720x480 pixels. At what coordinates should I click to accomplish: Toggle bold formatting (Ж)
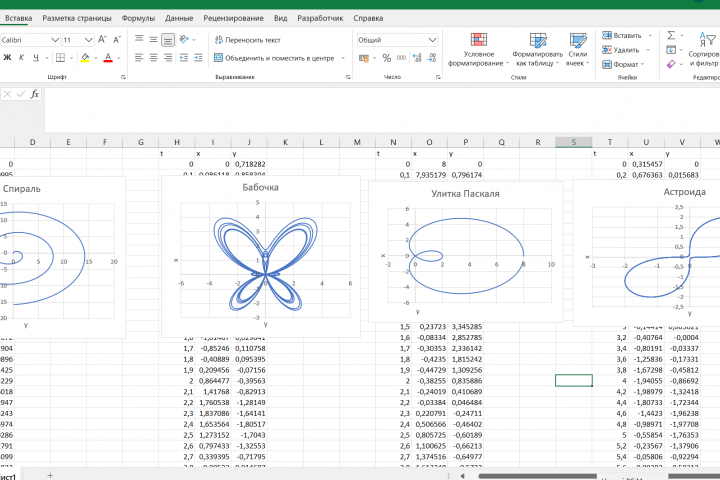point(7,58)
